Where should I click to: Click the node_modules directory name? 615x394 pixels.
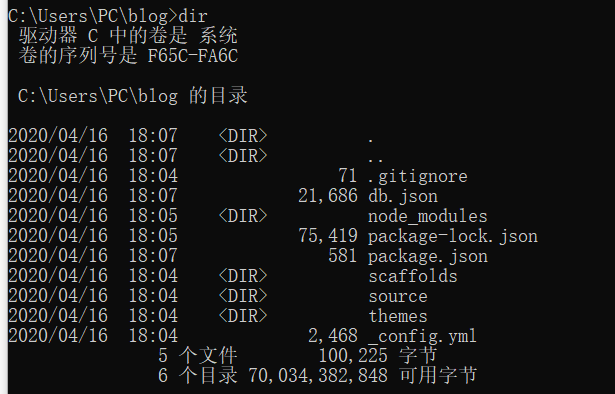(428, 216)
